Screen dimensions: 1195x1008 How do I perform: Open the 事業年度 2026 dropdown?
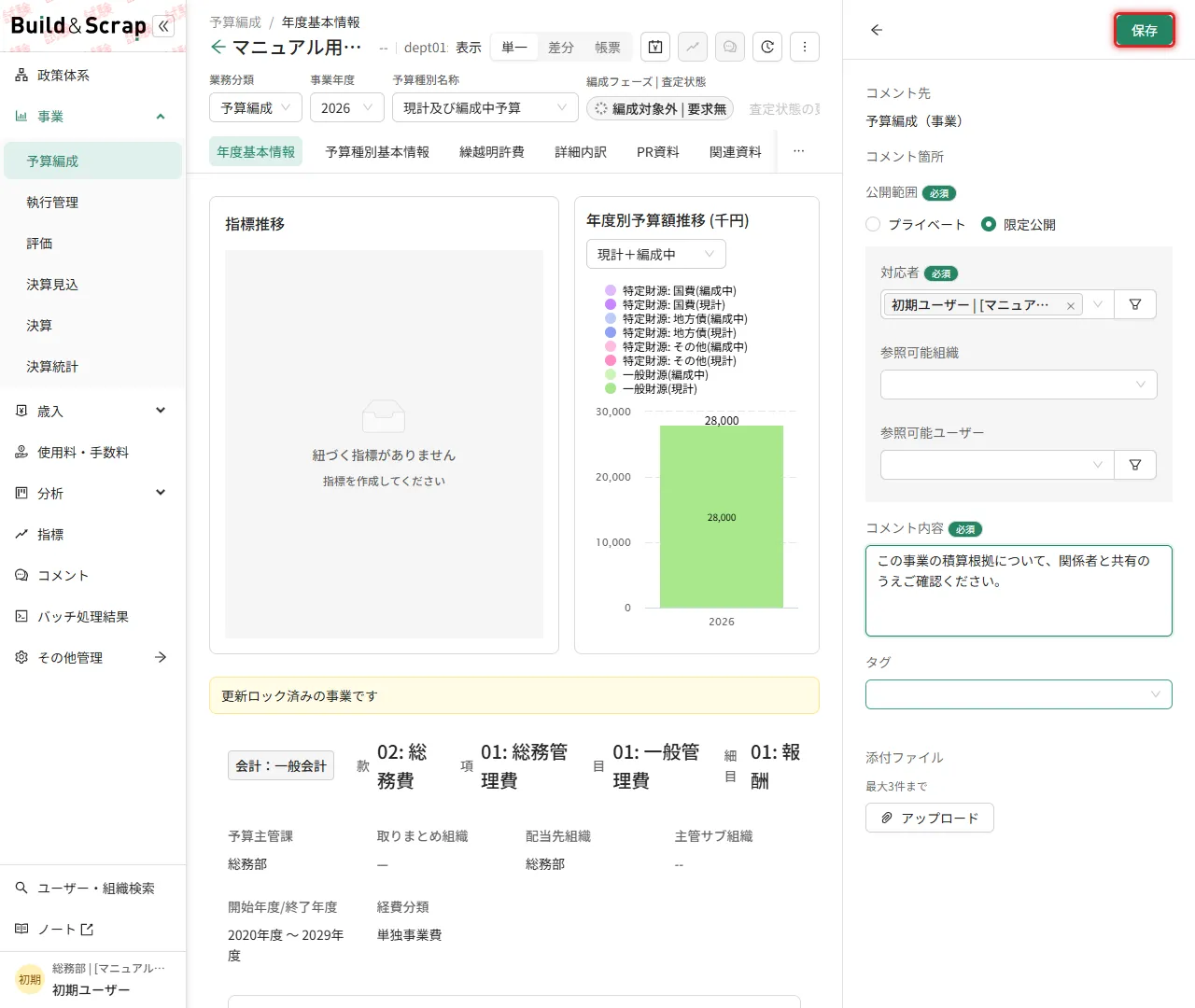[347, 108]
